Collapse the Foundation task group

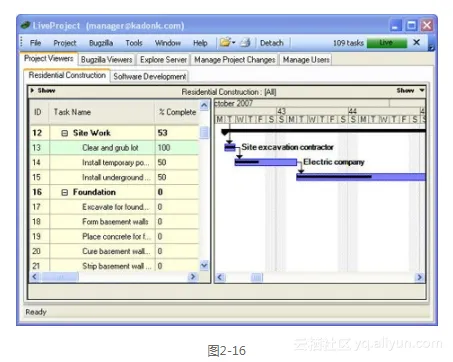[x=65, y=193]
